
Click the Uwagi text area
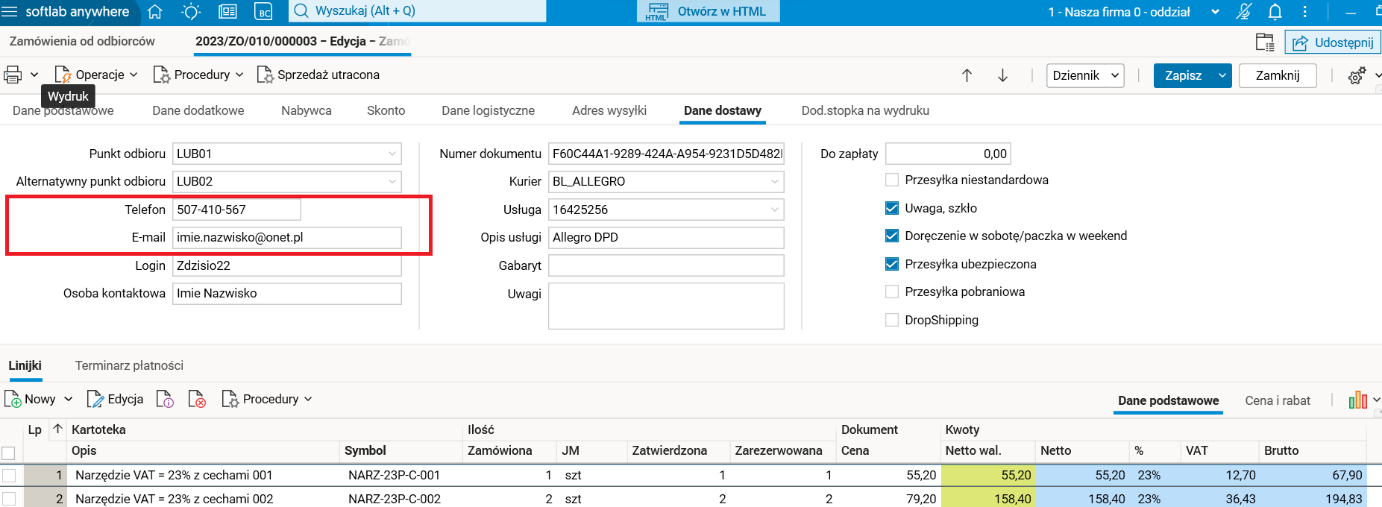pos(667,306)
